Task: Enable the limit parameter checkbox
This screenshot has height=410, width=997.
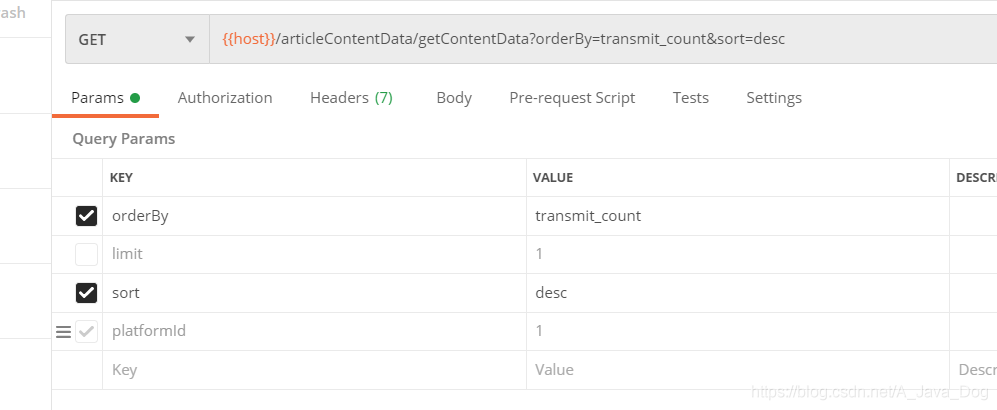Action: 87,254
